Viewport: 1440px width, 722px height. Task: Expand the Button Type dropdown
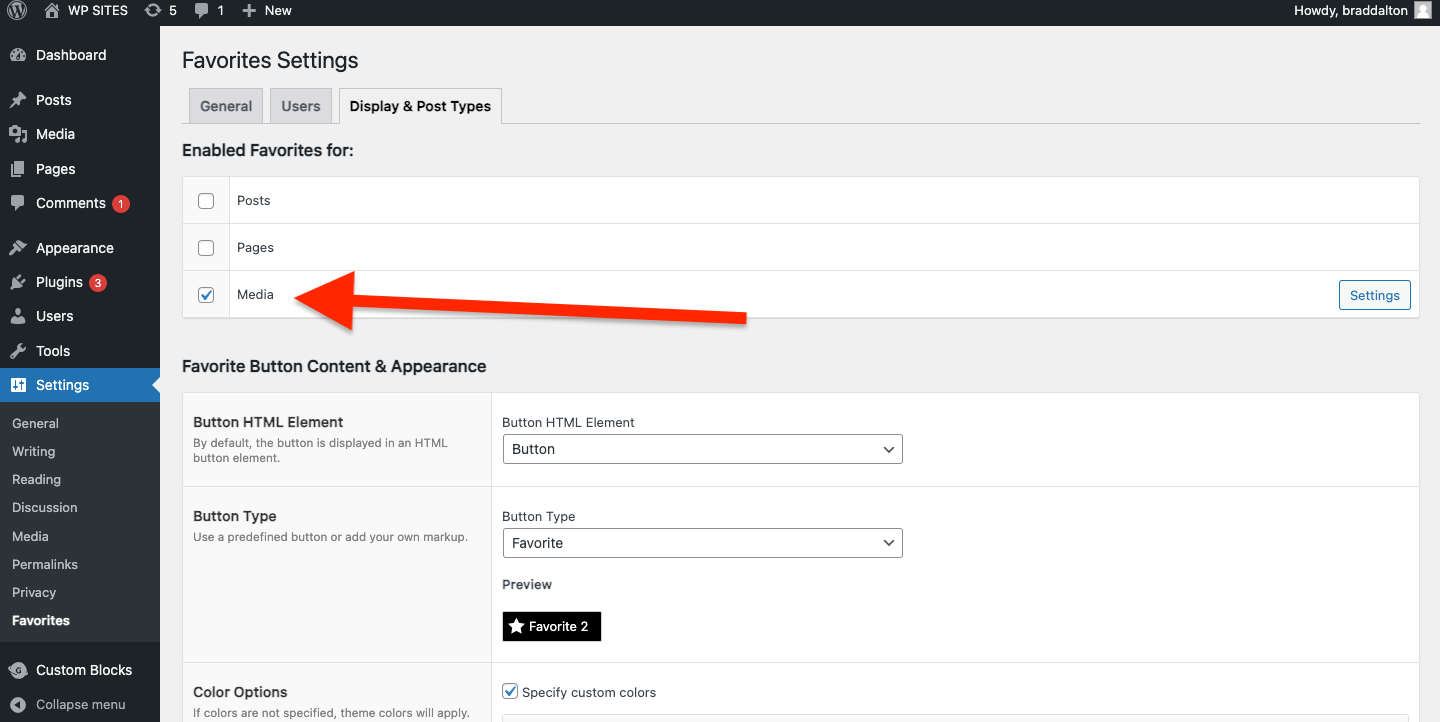click(x=702, y=543)
